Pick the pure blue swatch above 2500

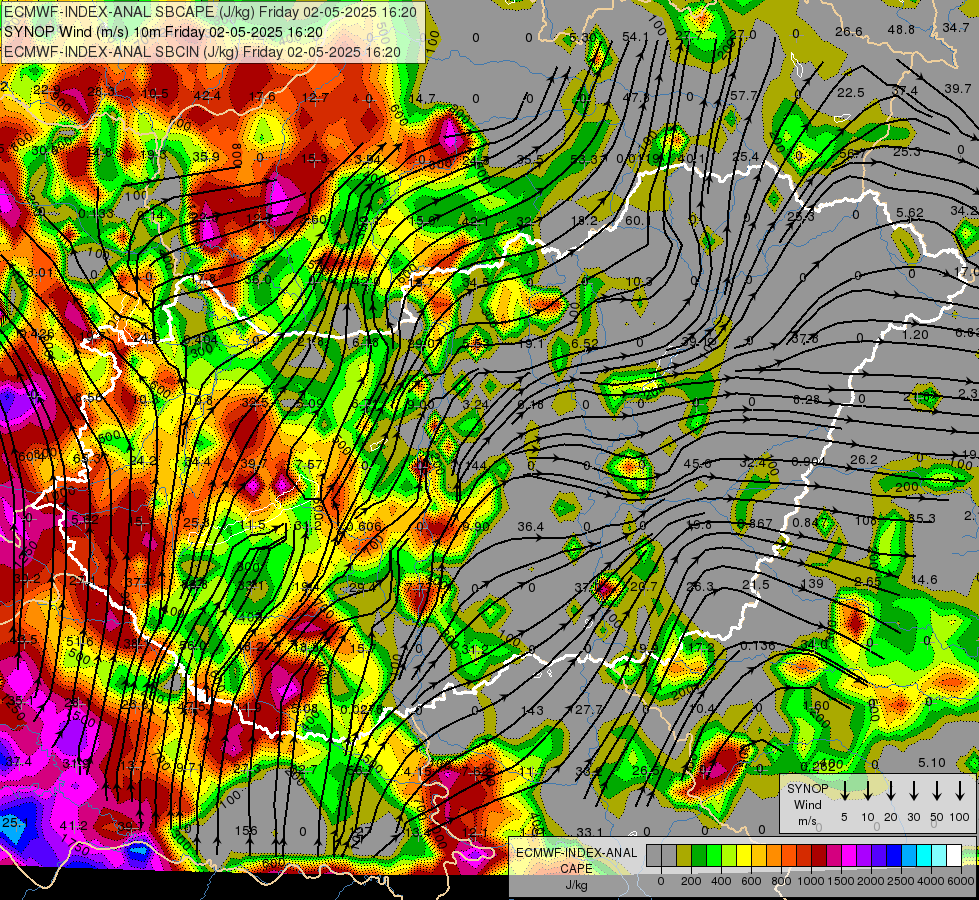pos(893,856)
